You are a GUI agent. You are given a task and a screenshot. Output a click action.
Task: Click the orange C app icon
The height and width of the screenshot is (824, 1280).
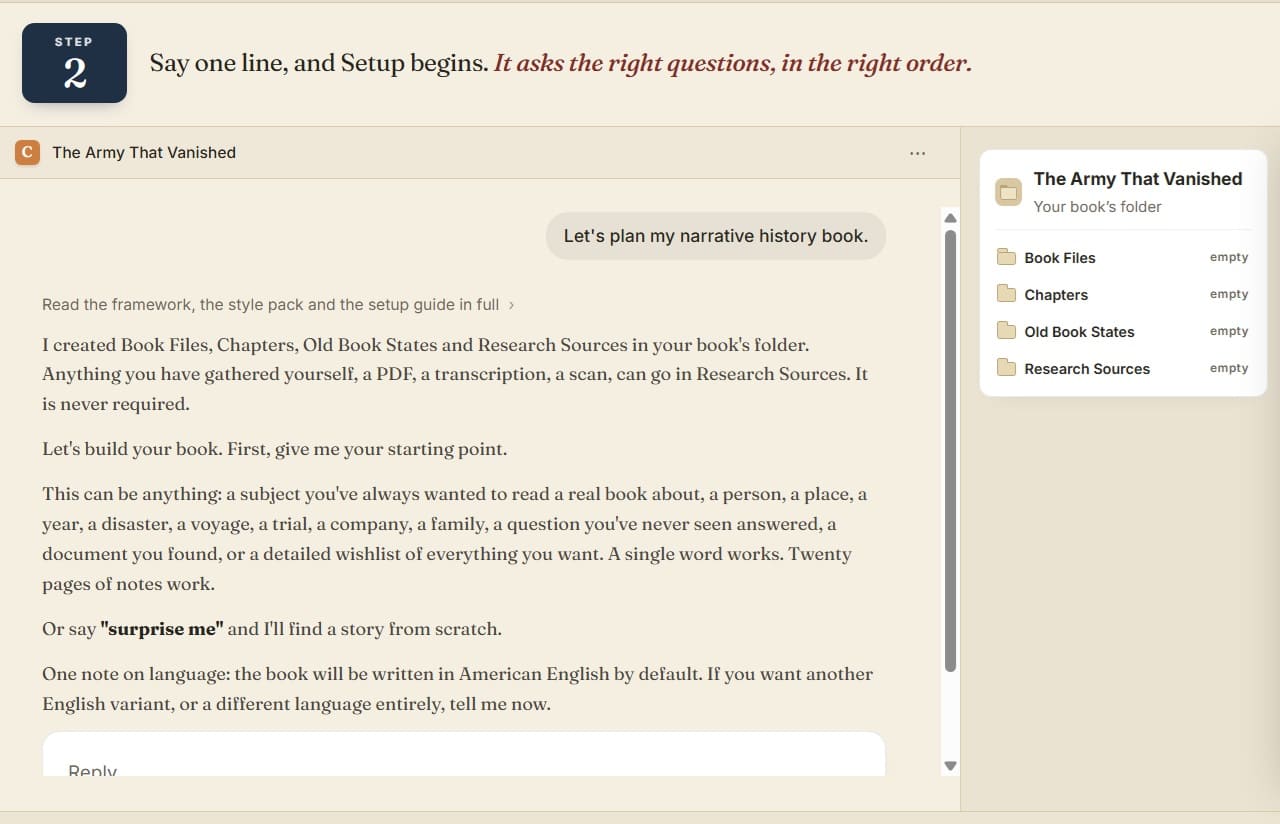pyautogui.click(x=27, y=152)
